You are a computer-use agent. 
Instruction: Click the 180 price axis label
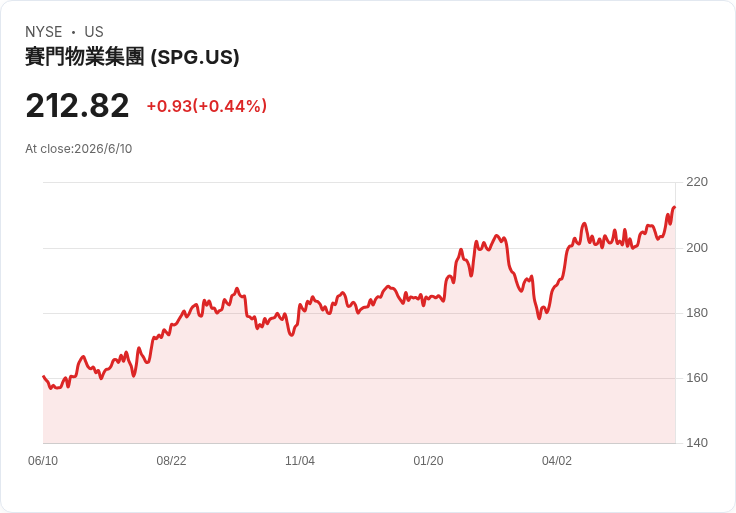[x=697, y=313]
